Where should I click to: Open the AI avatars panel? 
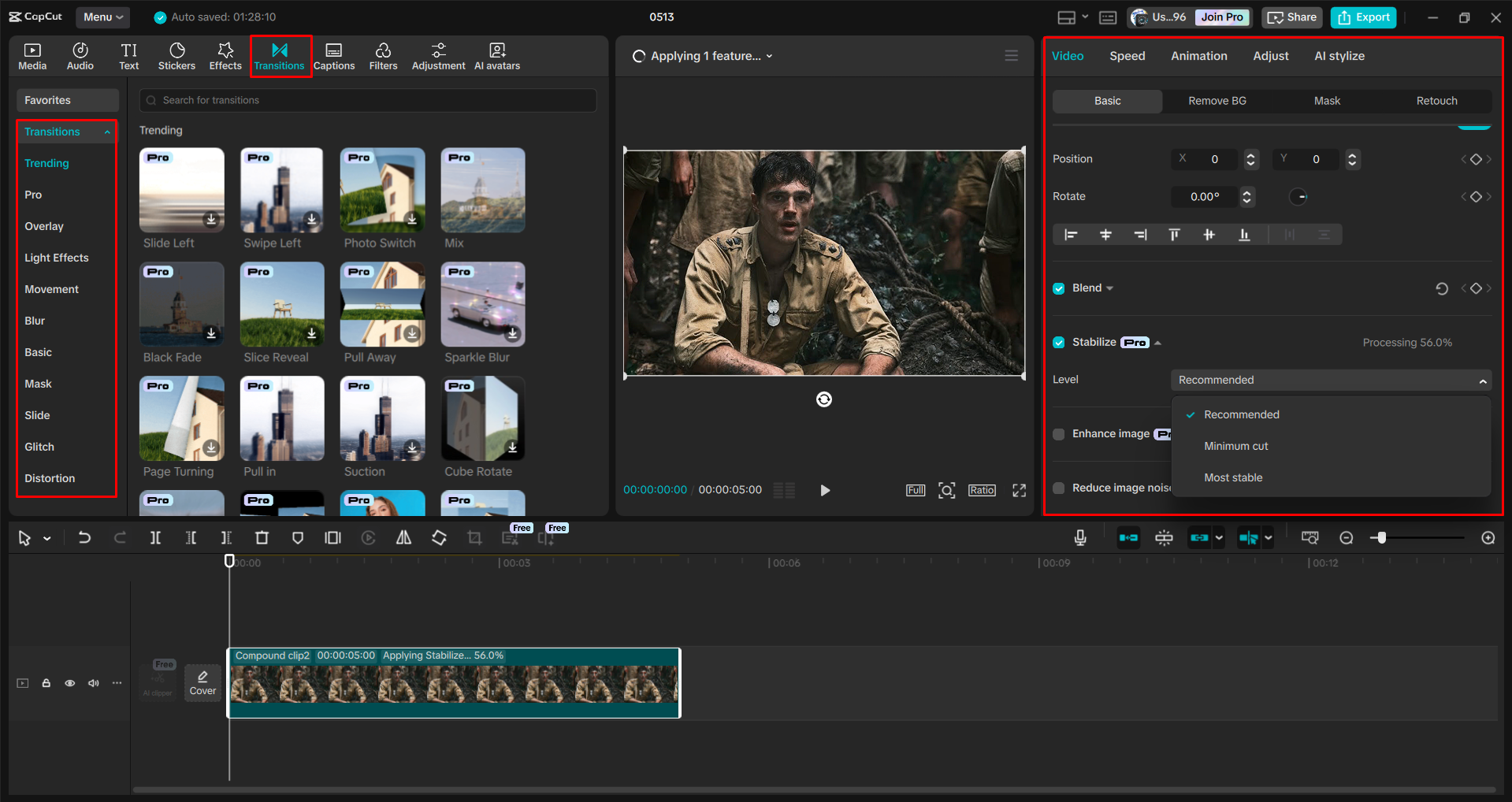(x=496, y=55)
